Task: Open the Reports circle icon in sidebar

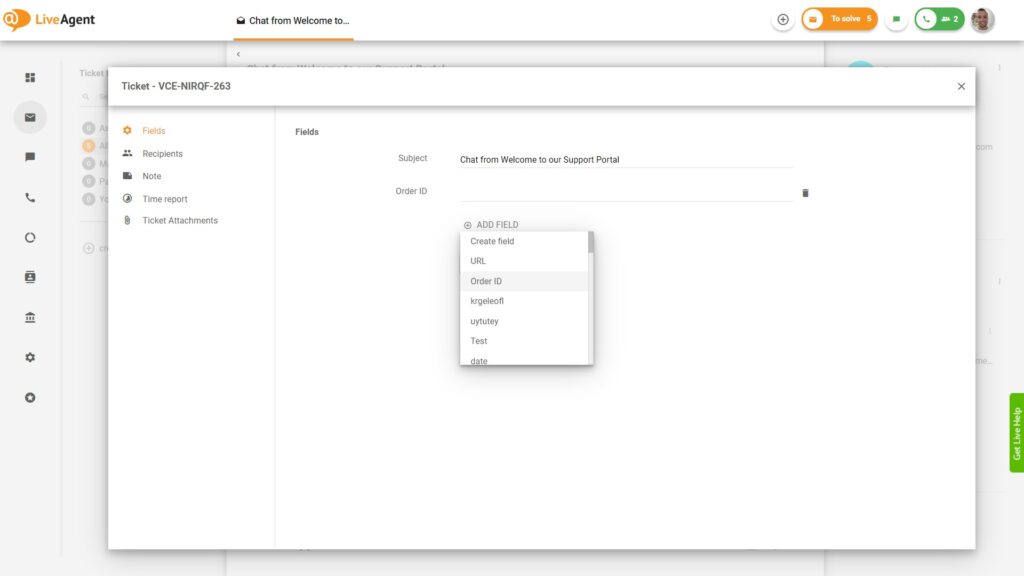Action: tap(30, 238)
